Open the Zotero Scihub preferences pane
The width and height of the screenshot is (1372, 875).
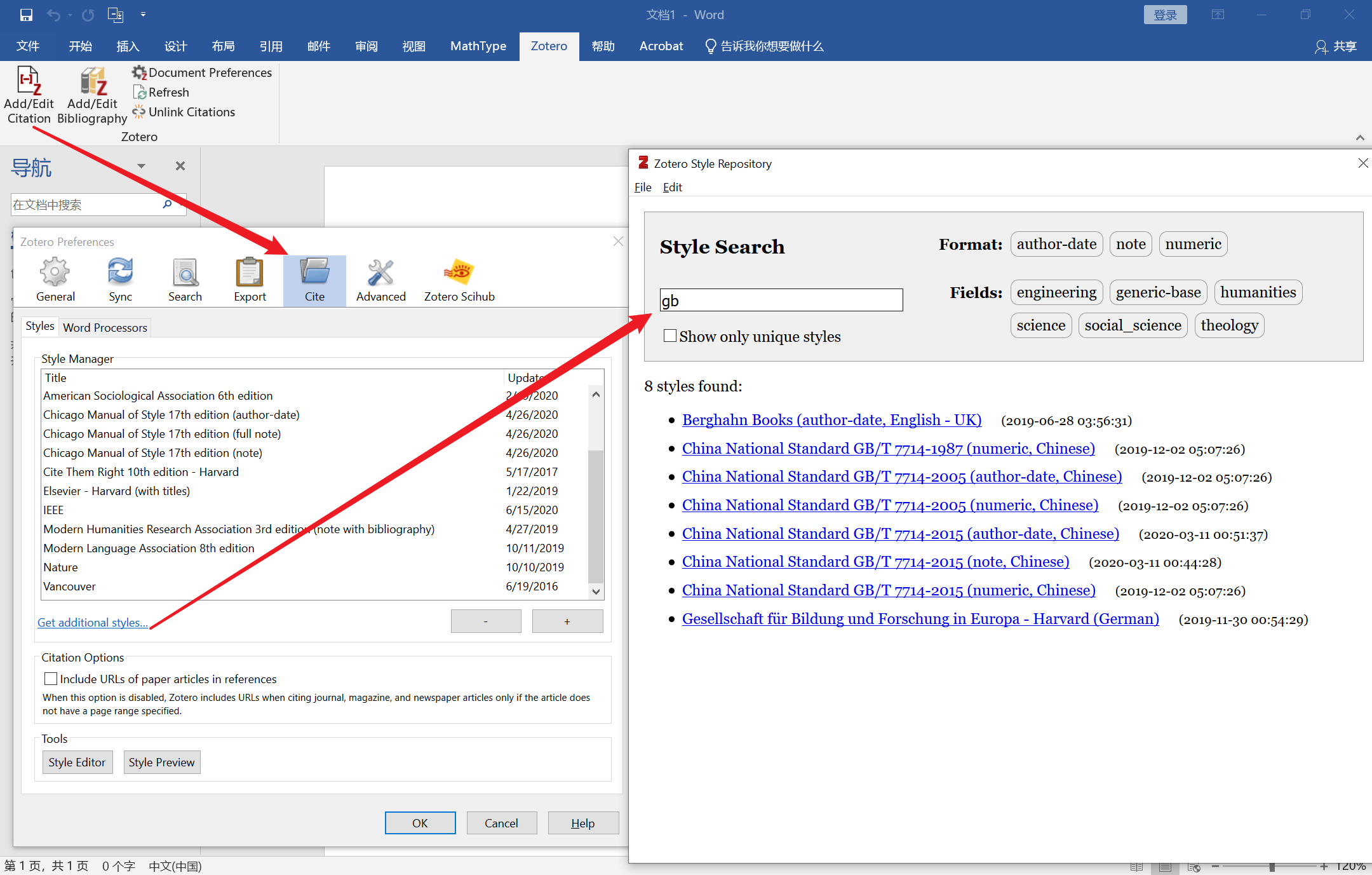pyautogui.click(x=459, y=280)
